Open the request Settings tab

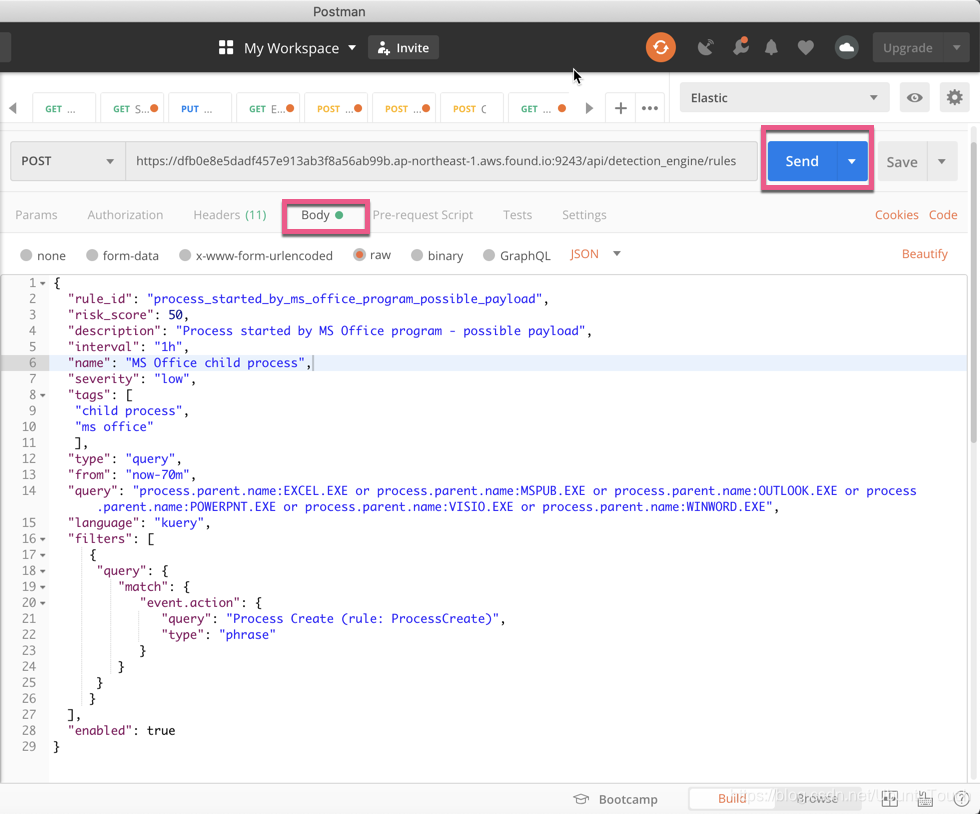point(584,214)
